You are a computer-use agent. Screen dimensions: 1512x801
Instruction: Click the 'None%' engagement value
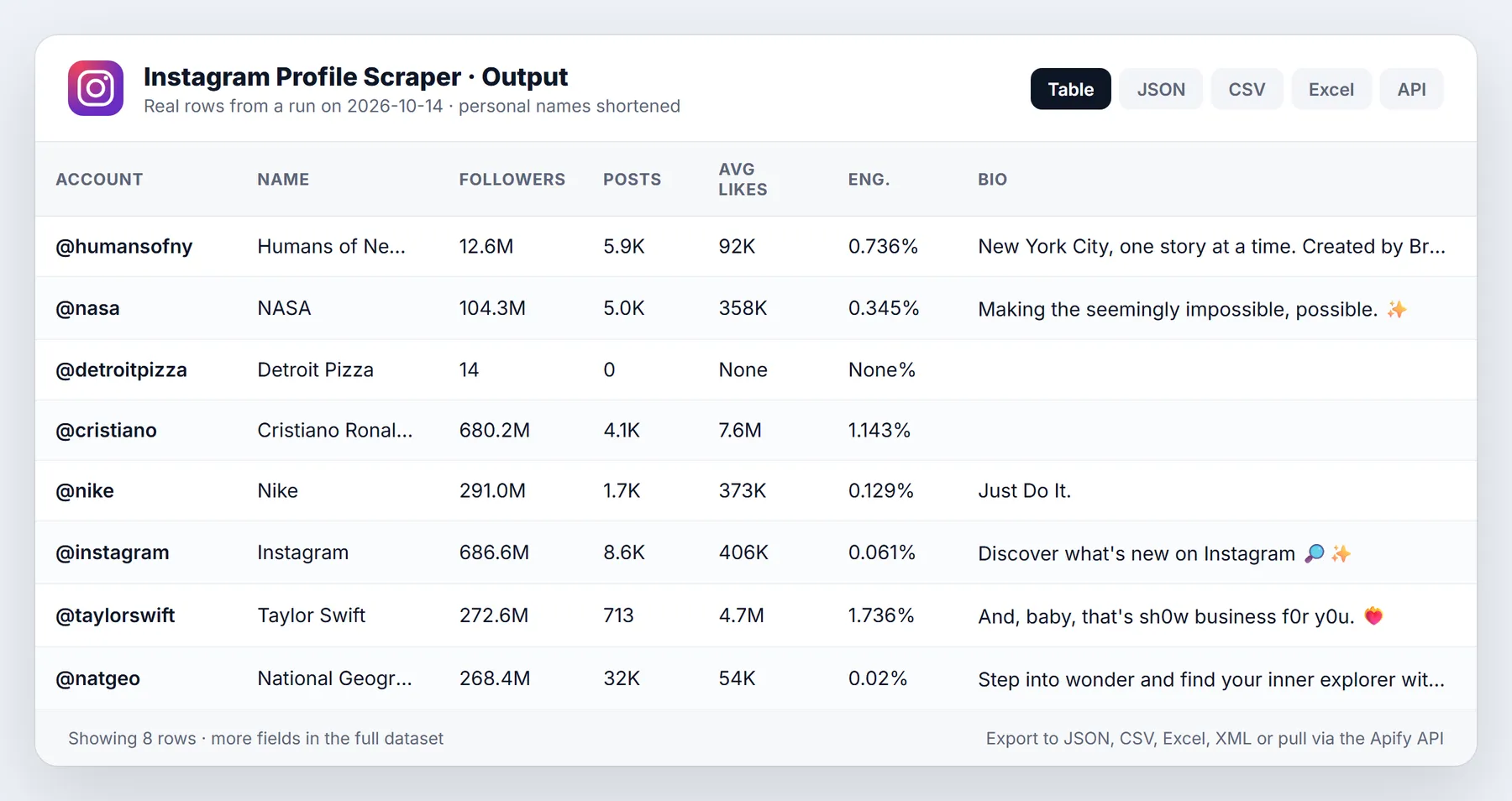(881, 370)
